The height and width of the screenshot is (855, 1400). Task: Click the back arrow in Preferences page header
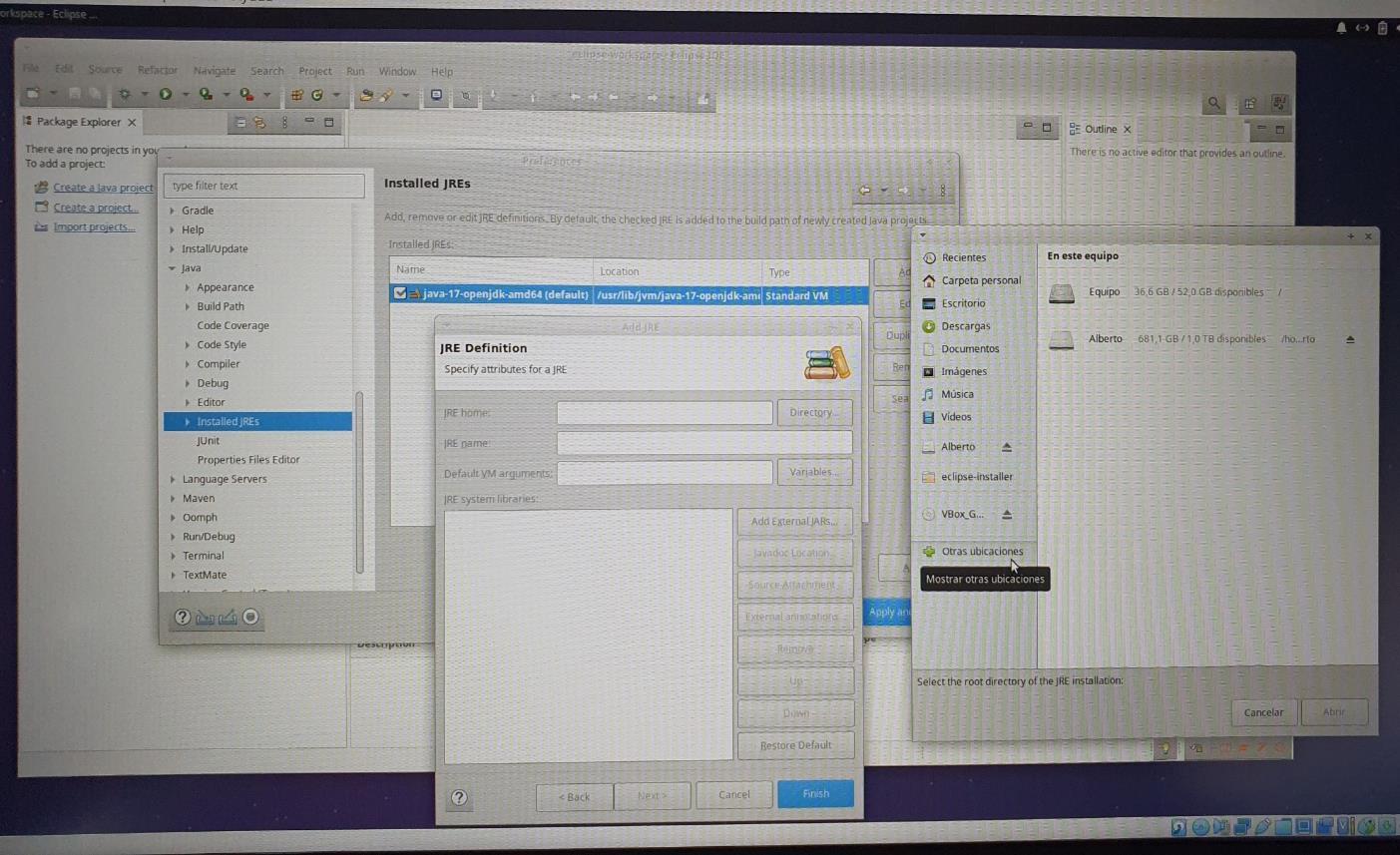[x=865, y=191]
